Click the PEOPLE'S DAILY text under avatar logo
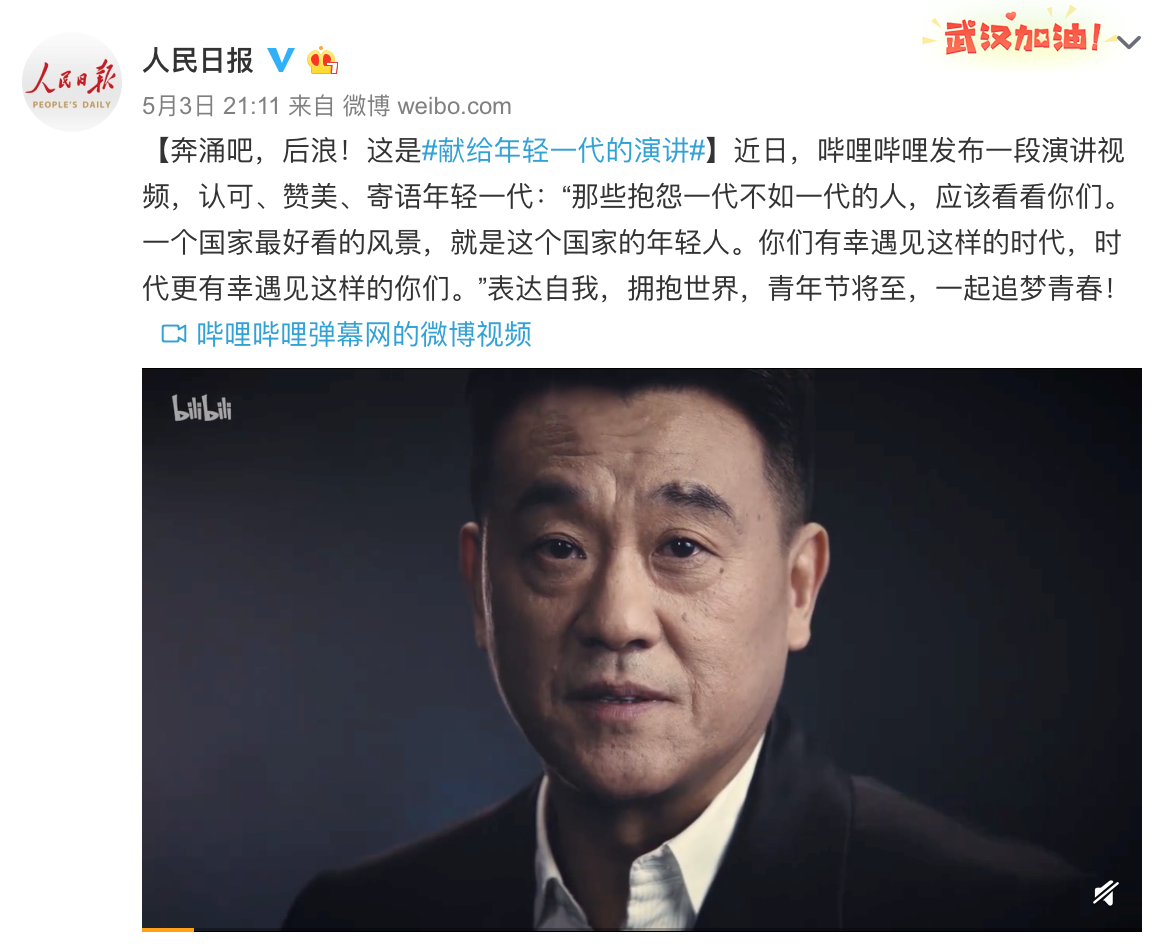Screen dimensions: 1172x950 click(x=72, y=105)
